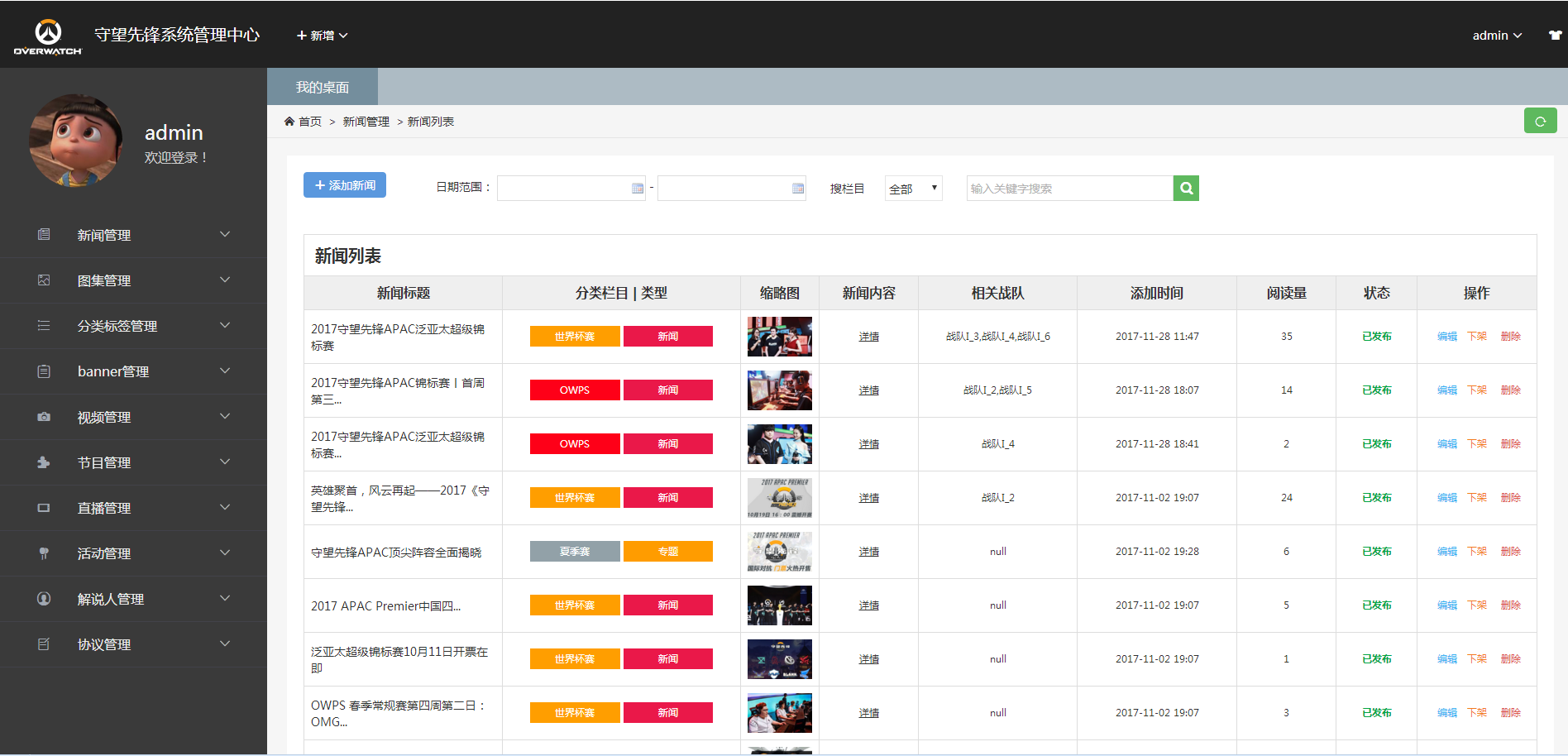This screenshot has width=1568, height=756.
Task: Click 已发布 status of the 24-reads news
Action: click(1376, 498)
